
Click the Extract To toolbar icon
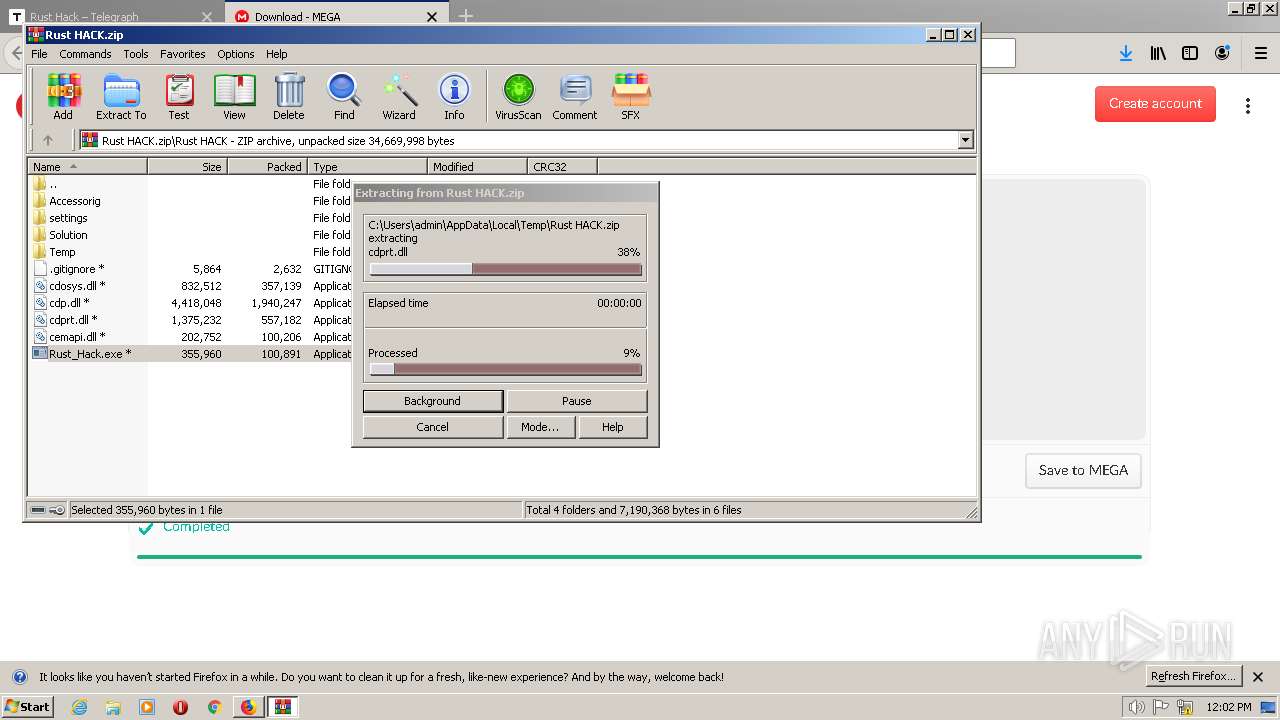click(121, 97)
